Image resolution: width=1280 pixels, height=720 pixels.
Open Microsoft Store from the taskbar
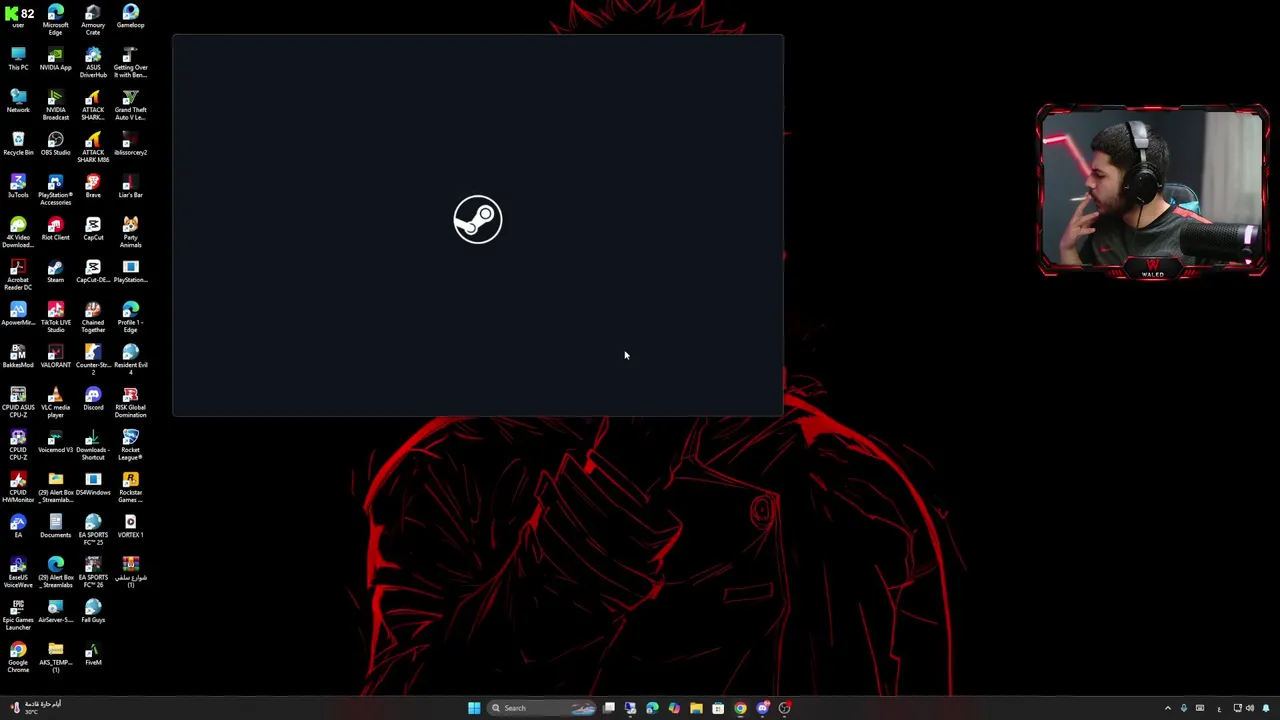coord(718,708)
